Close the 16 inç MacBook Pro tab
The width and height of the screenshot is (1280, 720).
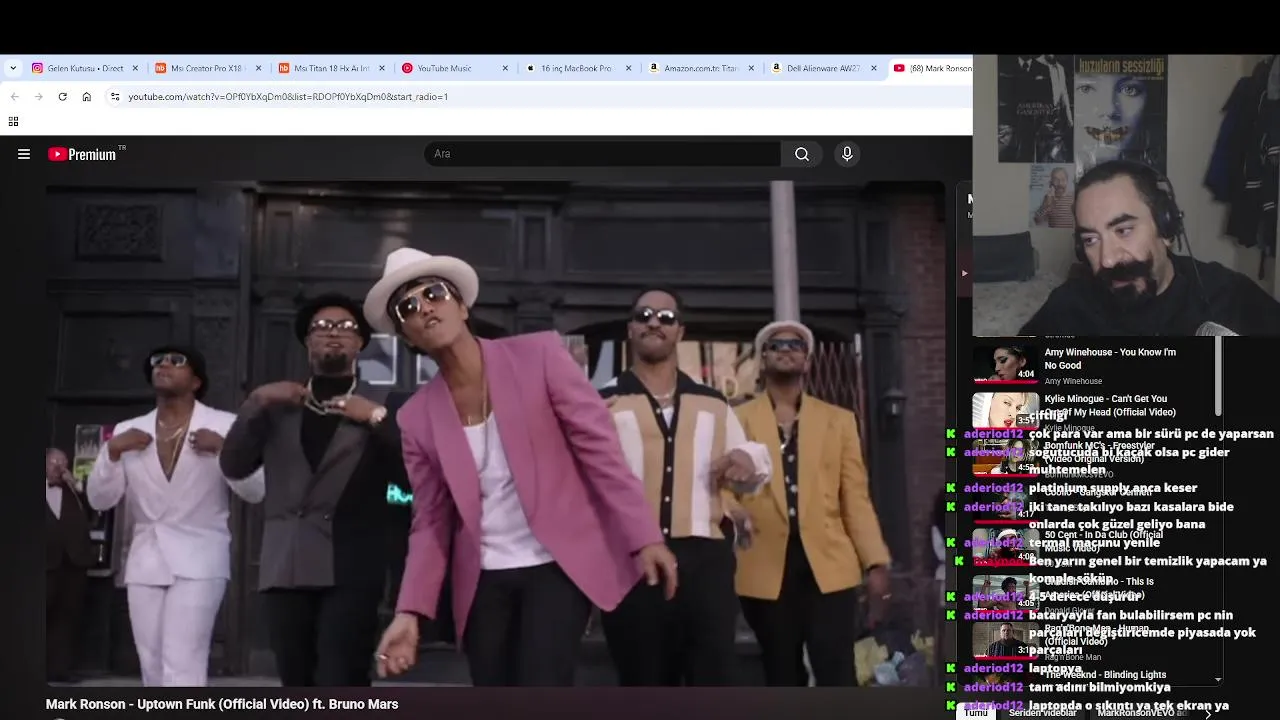[629, 68]
